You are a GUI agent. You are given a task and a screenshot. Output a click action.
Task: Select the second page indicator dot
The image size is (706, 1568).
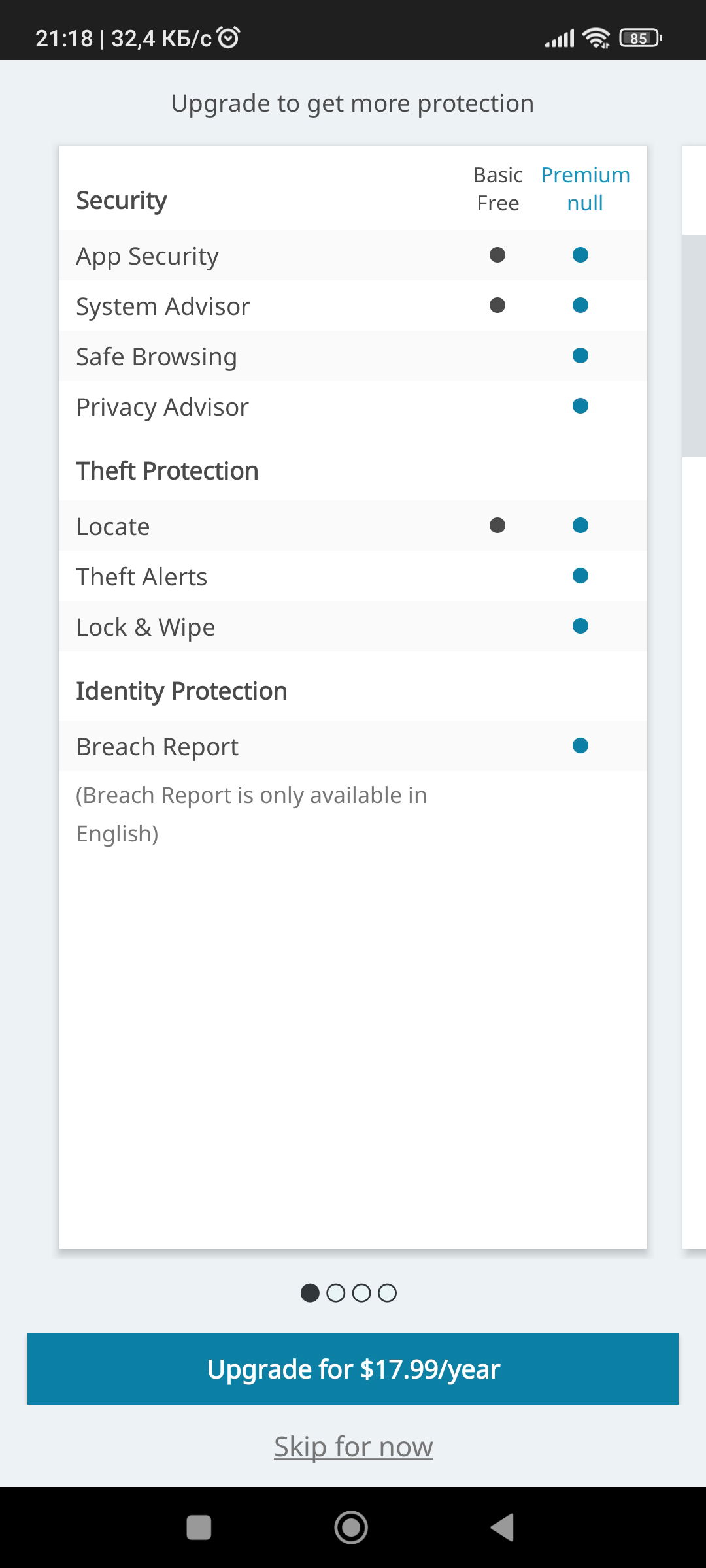tap(335, 1293)
